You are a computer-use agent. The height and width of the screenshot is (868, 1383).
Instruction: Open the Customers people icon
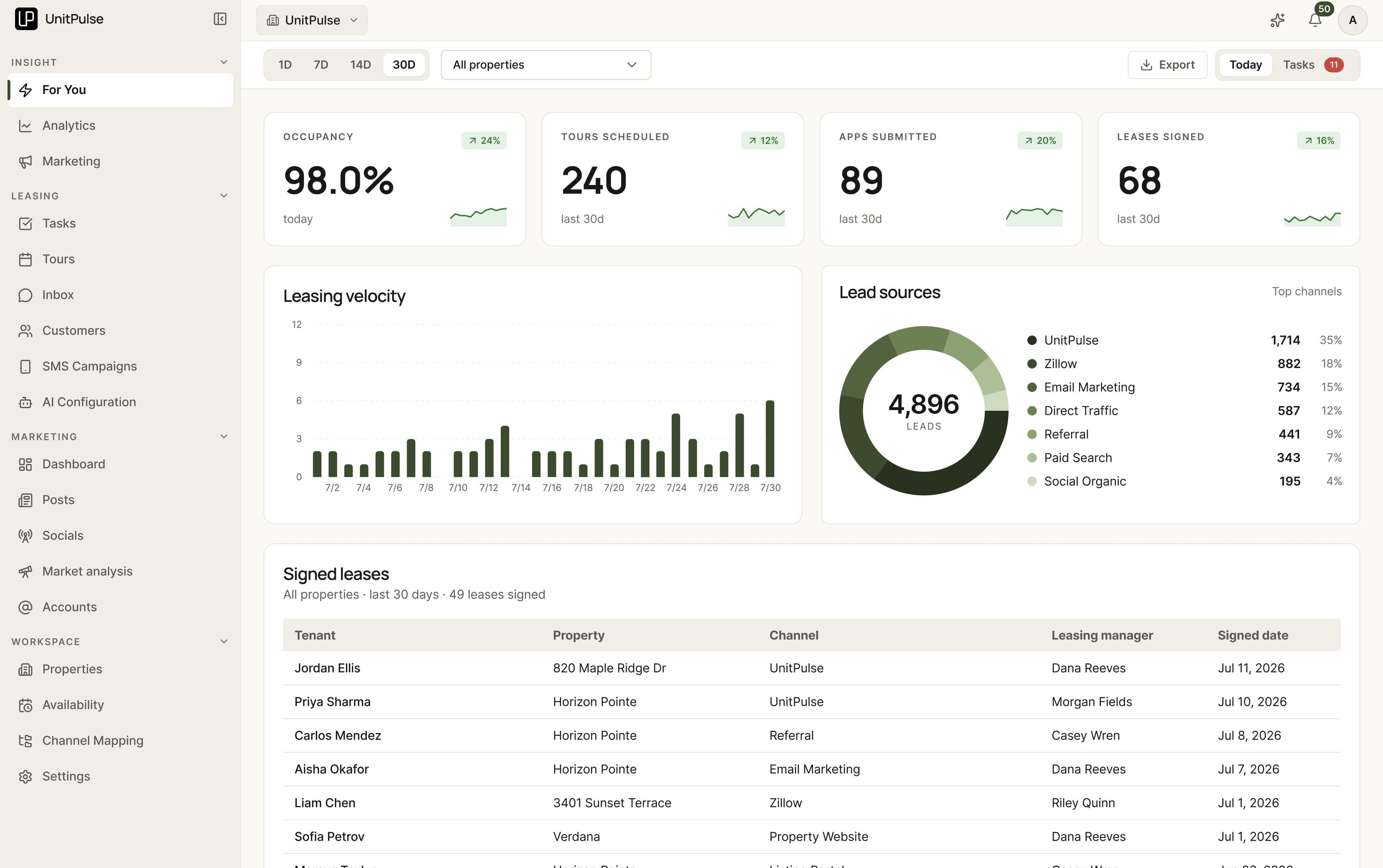point(25,331)
